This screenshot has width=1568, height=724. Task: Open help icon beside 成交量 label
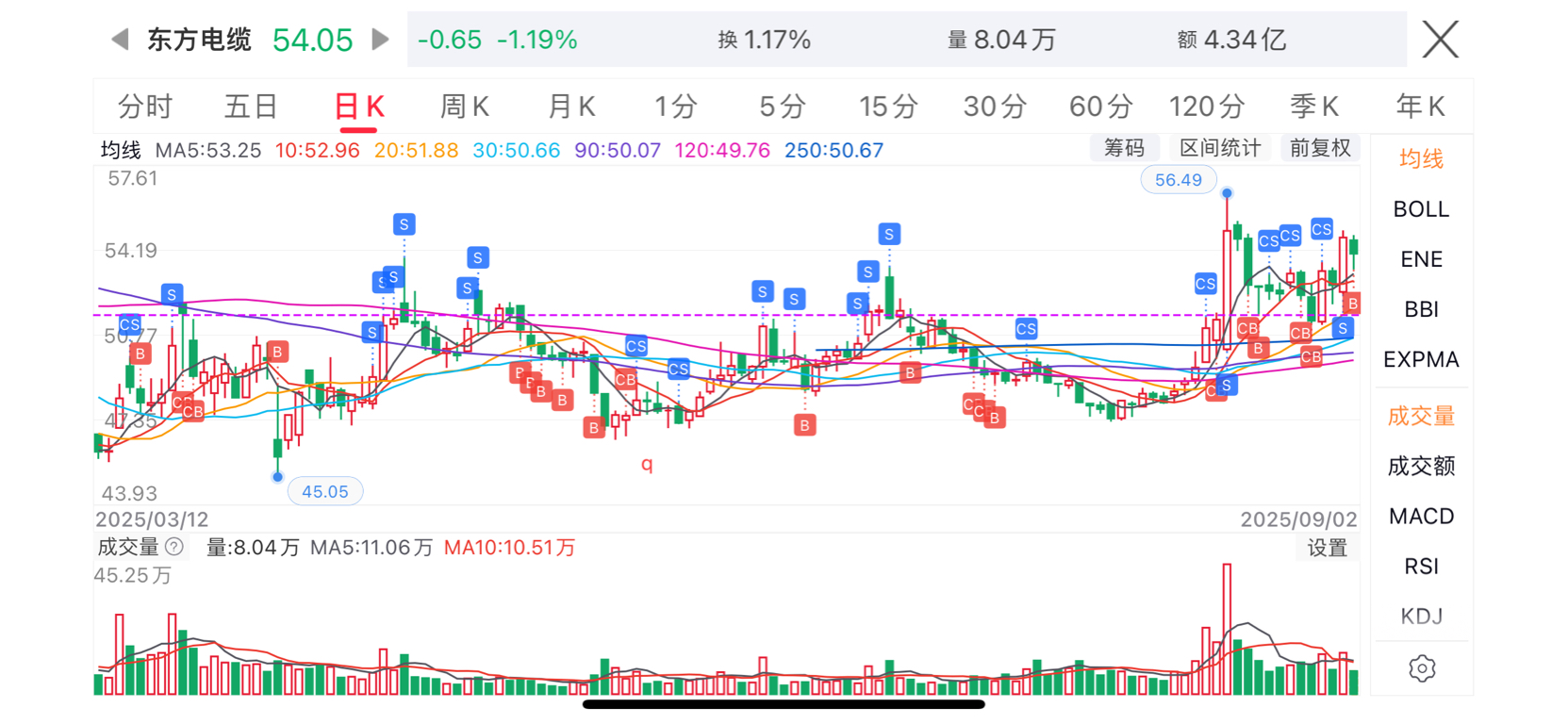pos(174,547)
